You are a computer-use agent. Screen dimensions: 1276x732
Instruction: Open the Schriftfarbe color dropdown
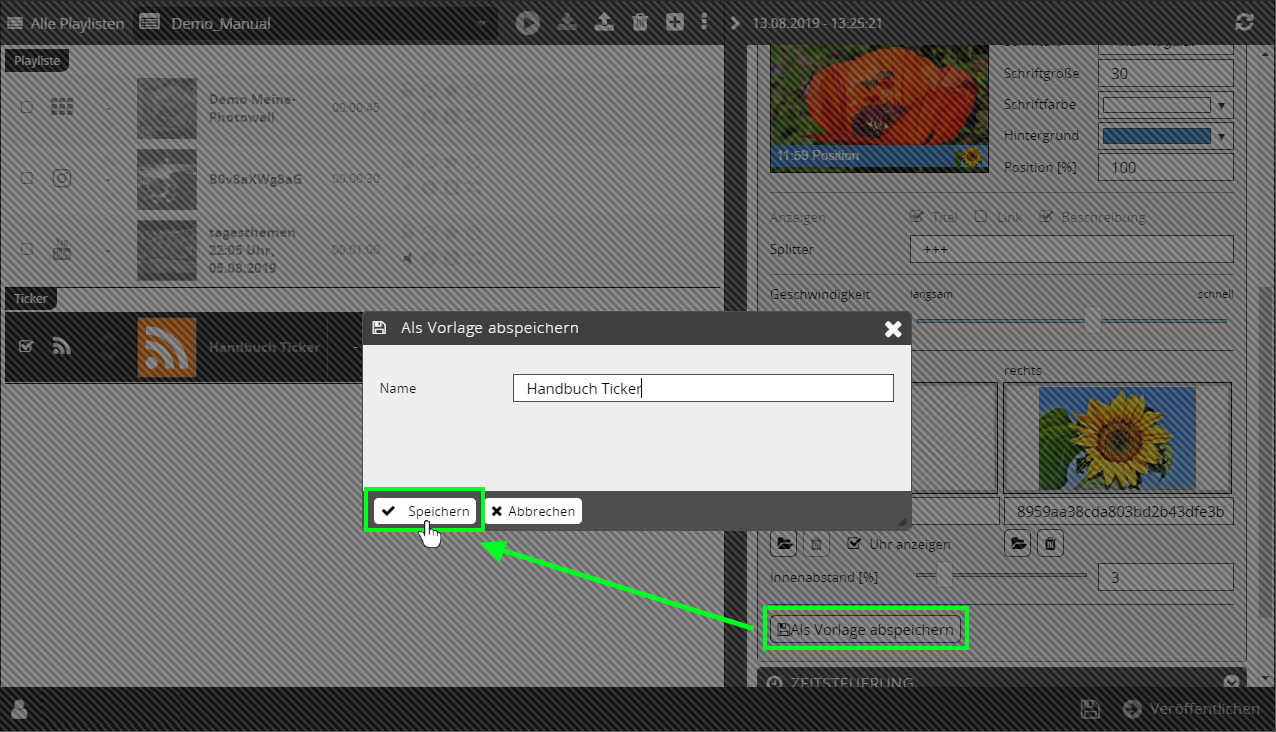[1166, 105]
